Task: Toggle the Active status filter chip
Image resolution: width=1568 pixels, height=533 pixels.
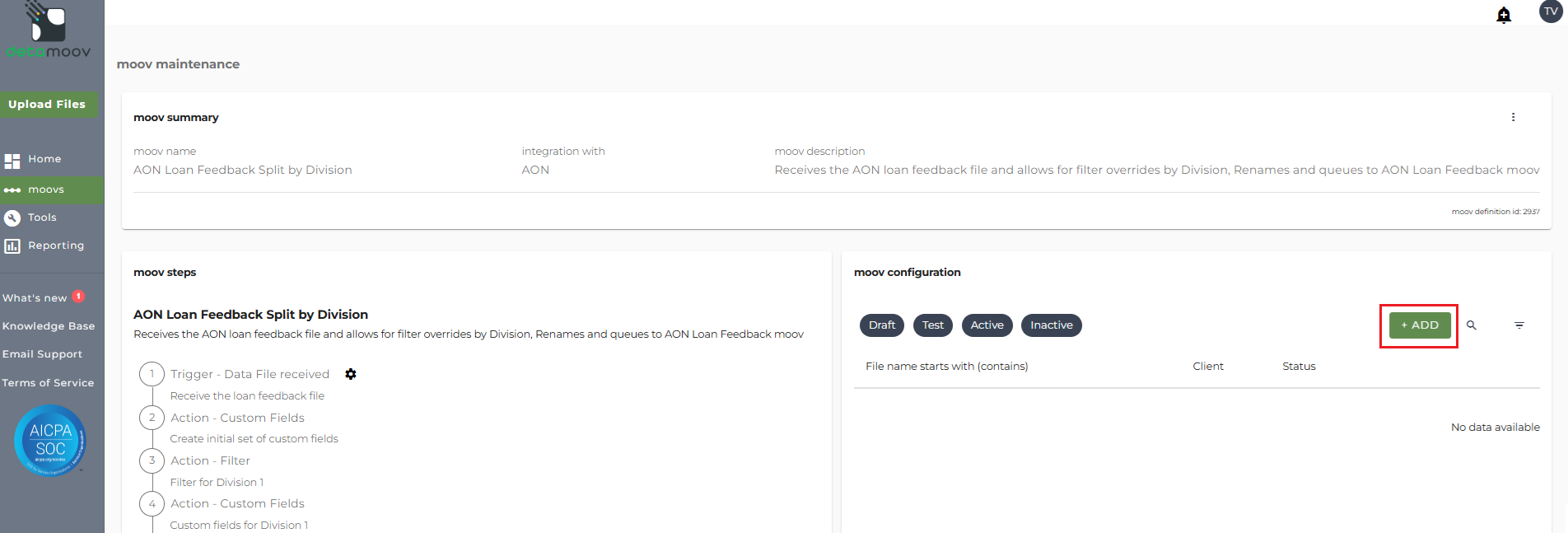Action: point(987,325)
